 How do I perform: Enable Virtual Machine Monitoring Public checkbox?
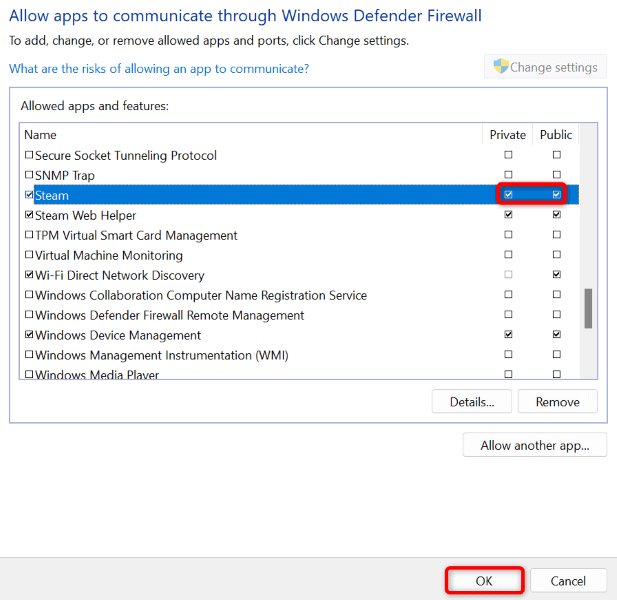556,255
